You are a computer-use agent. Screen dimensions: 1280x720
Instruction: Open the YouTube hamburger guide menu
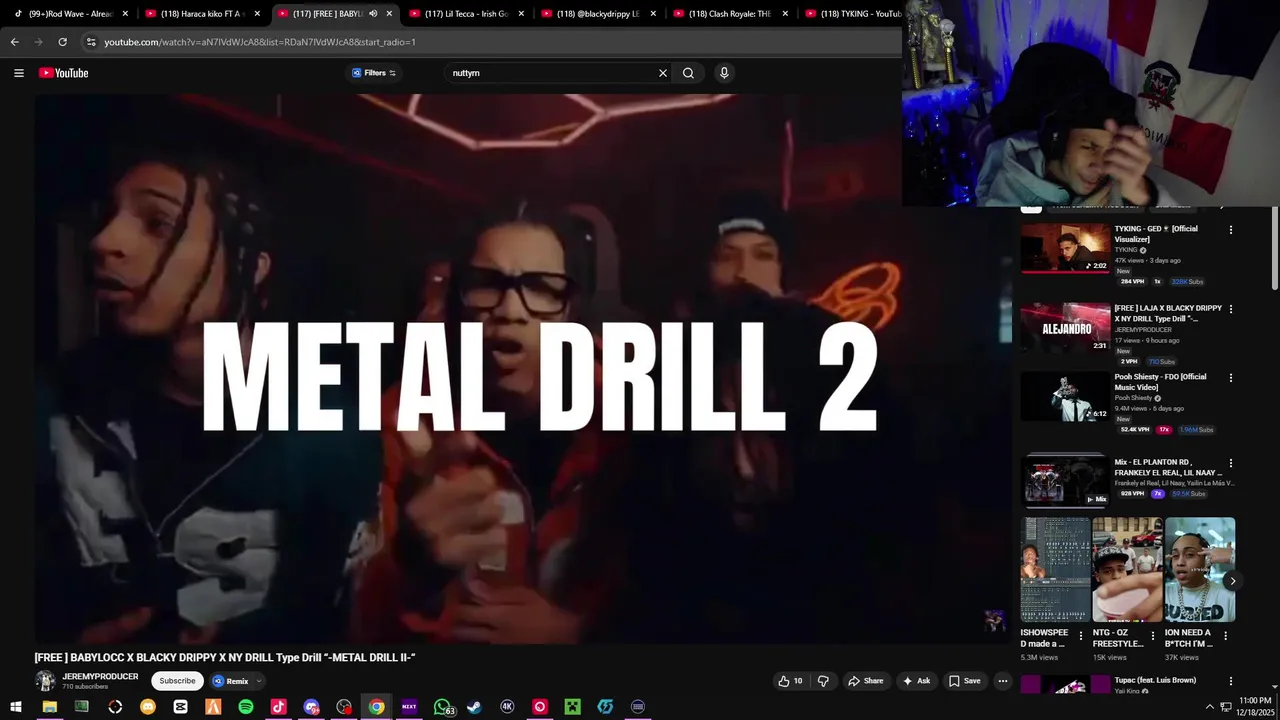point(18,73)
